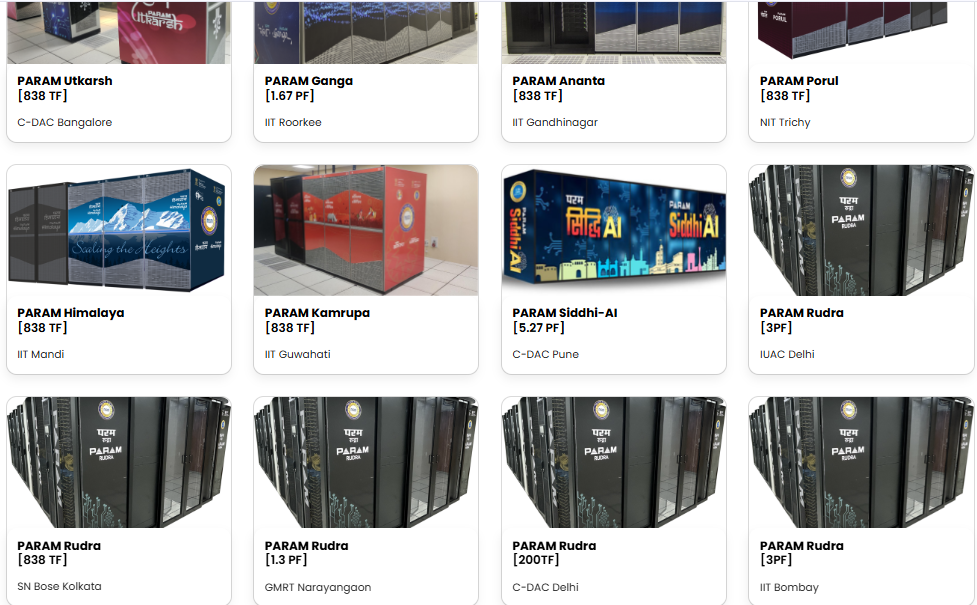Open the GMRT Narayangaon Rudra image
Image resolution: width=977 pixels, height=605 pixels.
tap(366, 462)
